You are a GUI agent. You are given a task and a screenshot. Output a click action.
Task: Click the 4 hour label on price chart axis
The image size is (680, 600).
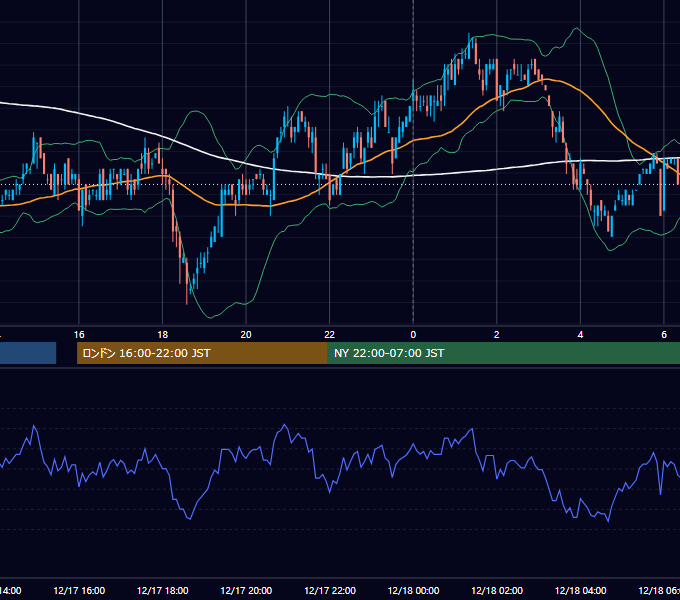pos(580,335)
